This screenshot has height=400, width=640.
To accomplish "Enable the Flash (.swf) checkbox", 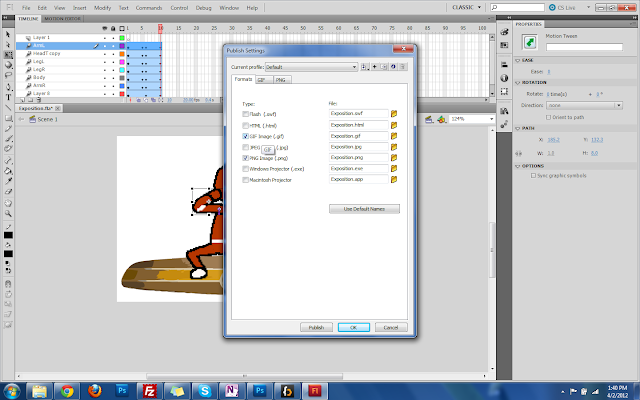I will 245,114.
